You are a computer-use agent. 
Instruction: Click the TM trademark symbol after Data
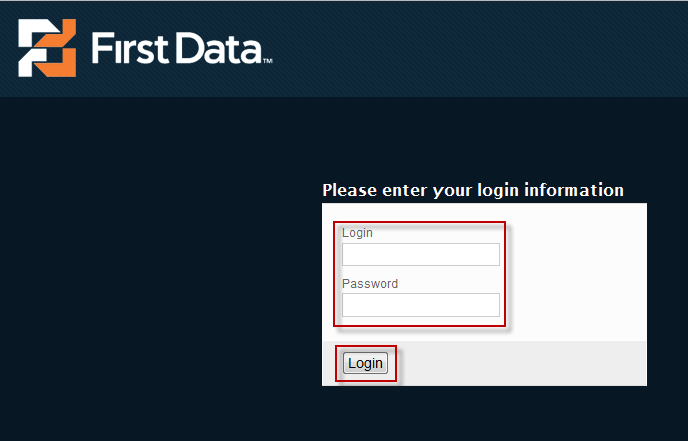[x=268, y=61]
